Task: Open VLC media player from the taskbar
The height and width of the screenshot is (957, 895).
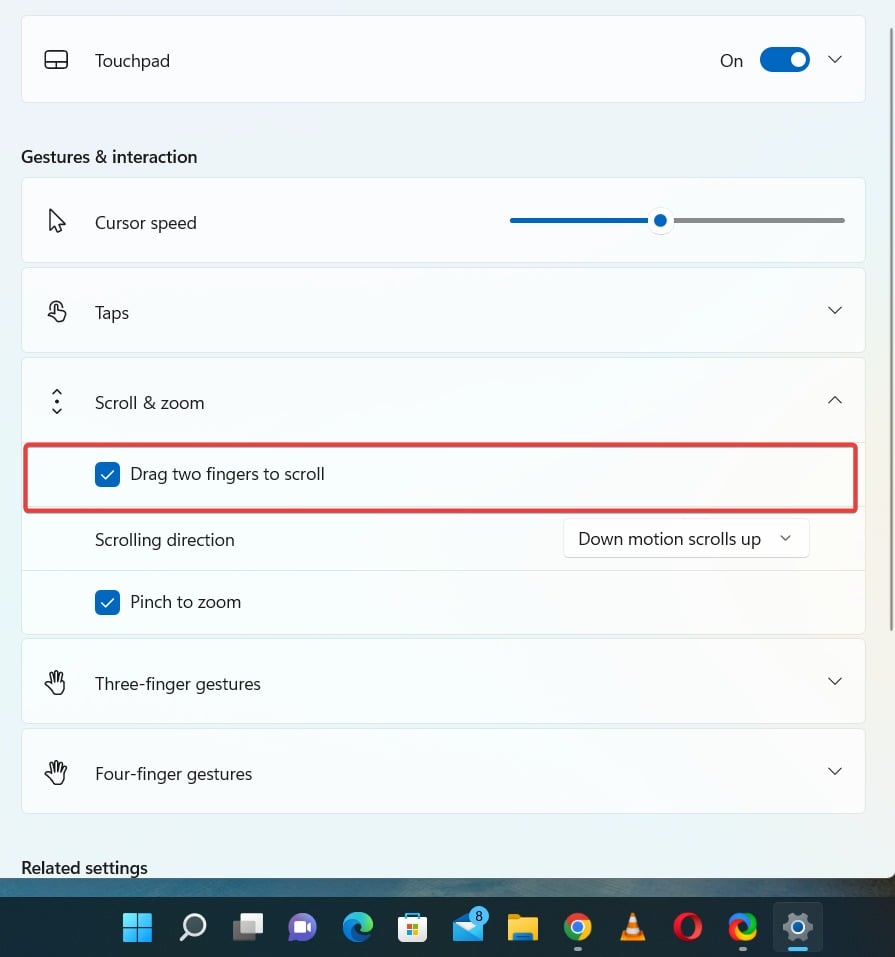Action: coord(632,927)
